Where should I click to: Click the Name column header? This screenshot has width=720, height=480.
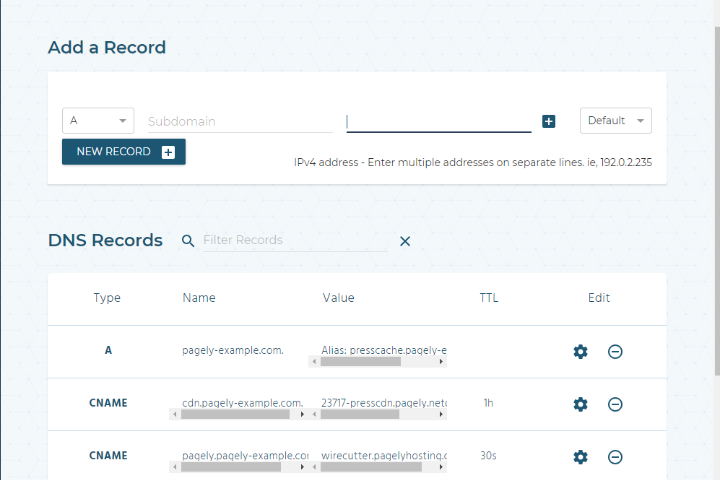[199, 298]
